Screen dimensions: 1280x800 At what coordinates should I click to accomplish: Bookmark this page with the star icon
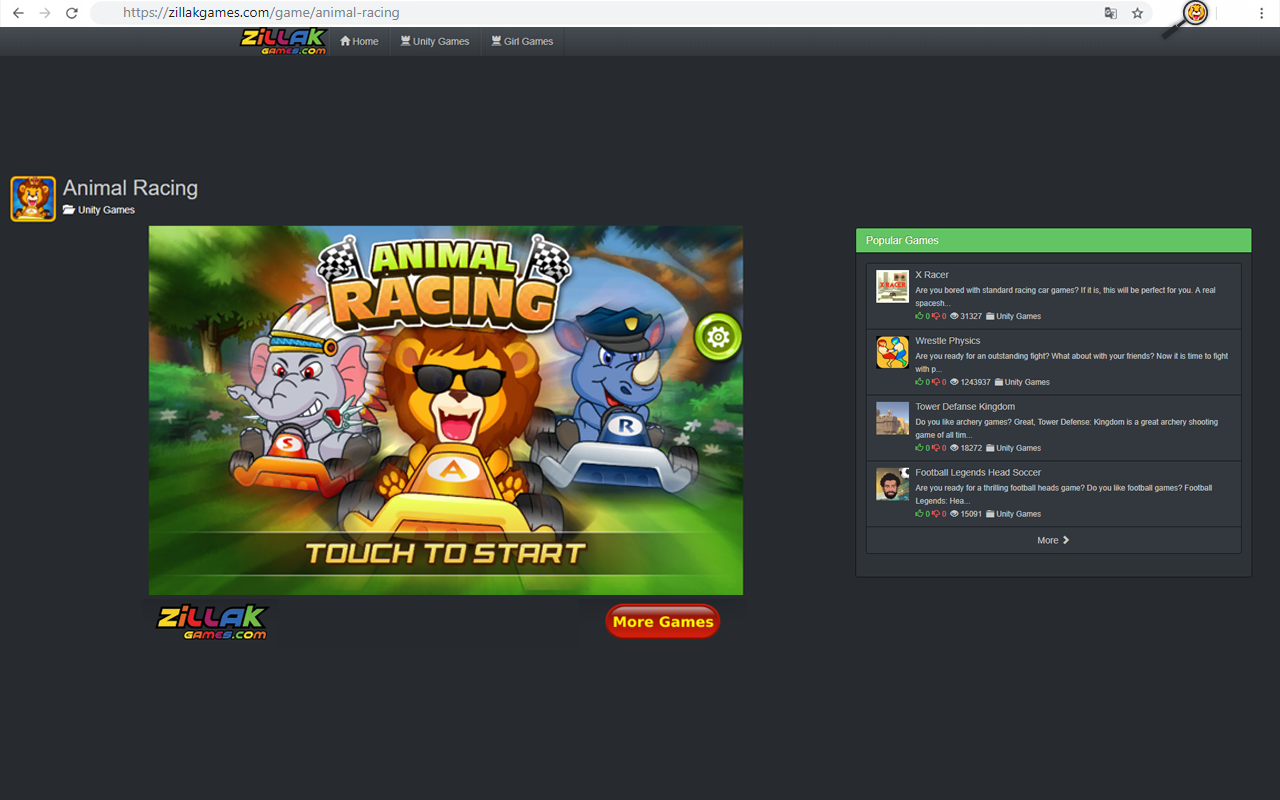pos(1137,13)
